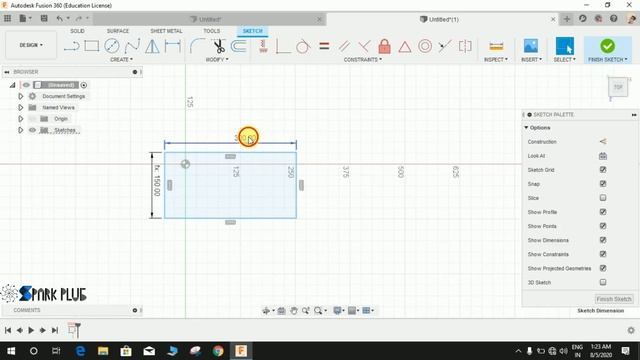The height and width of the screenshot is (360, 640).
Task: Apply the Equal constraint
Action: coord(324,46)
